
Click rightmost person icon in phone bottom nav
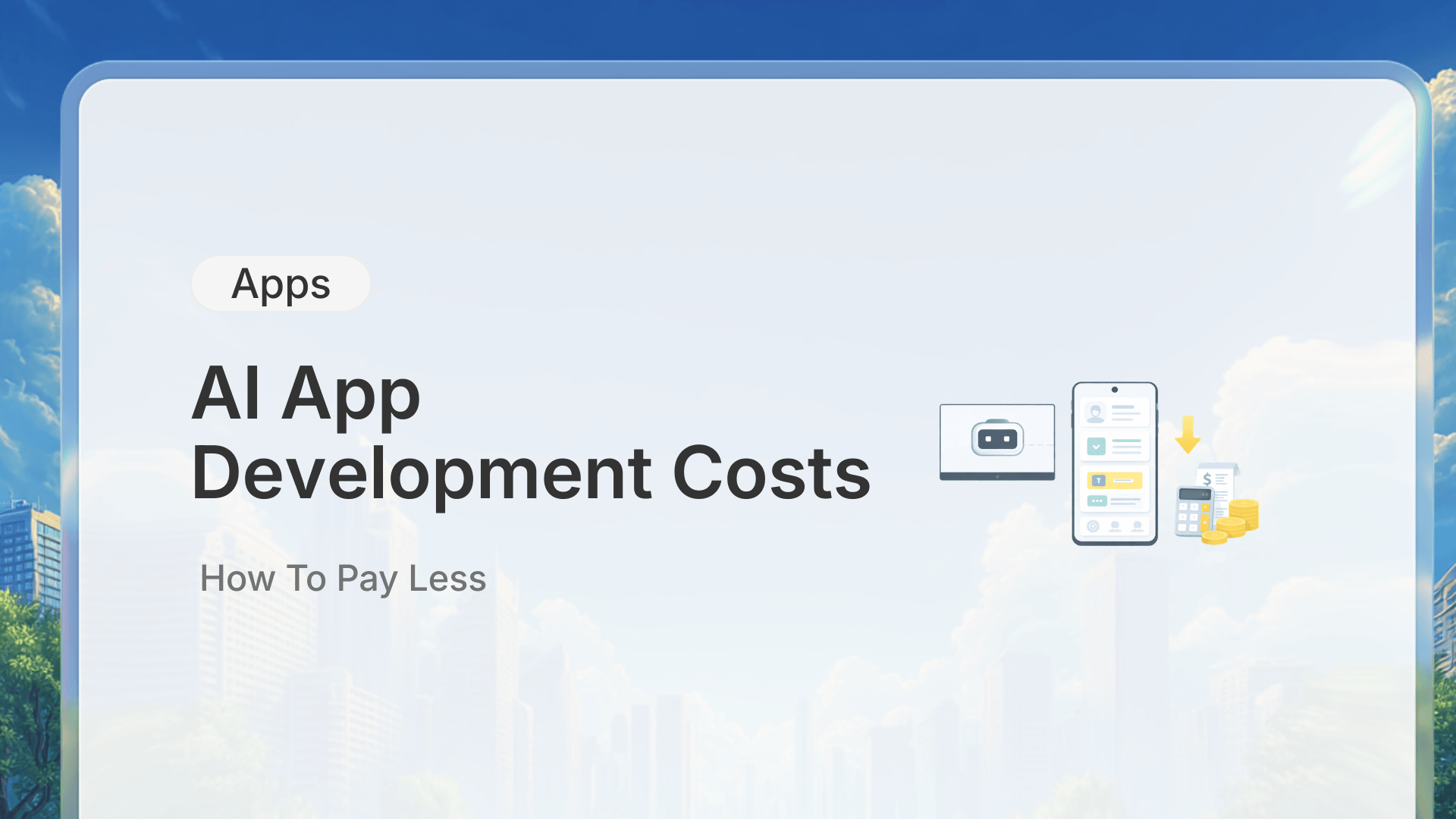[x=1137, y=526]
